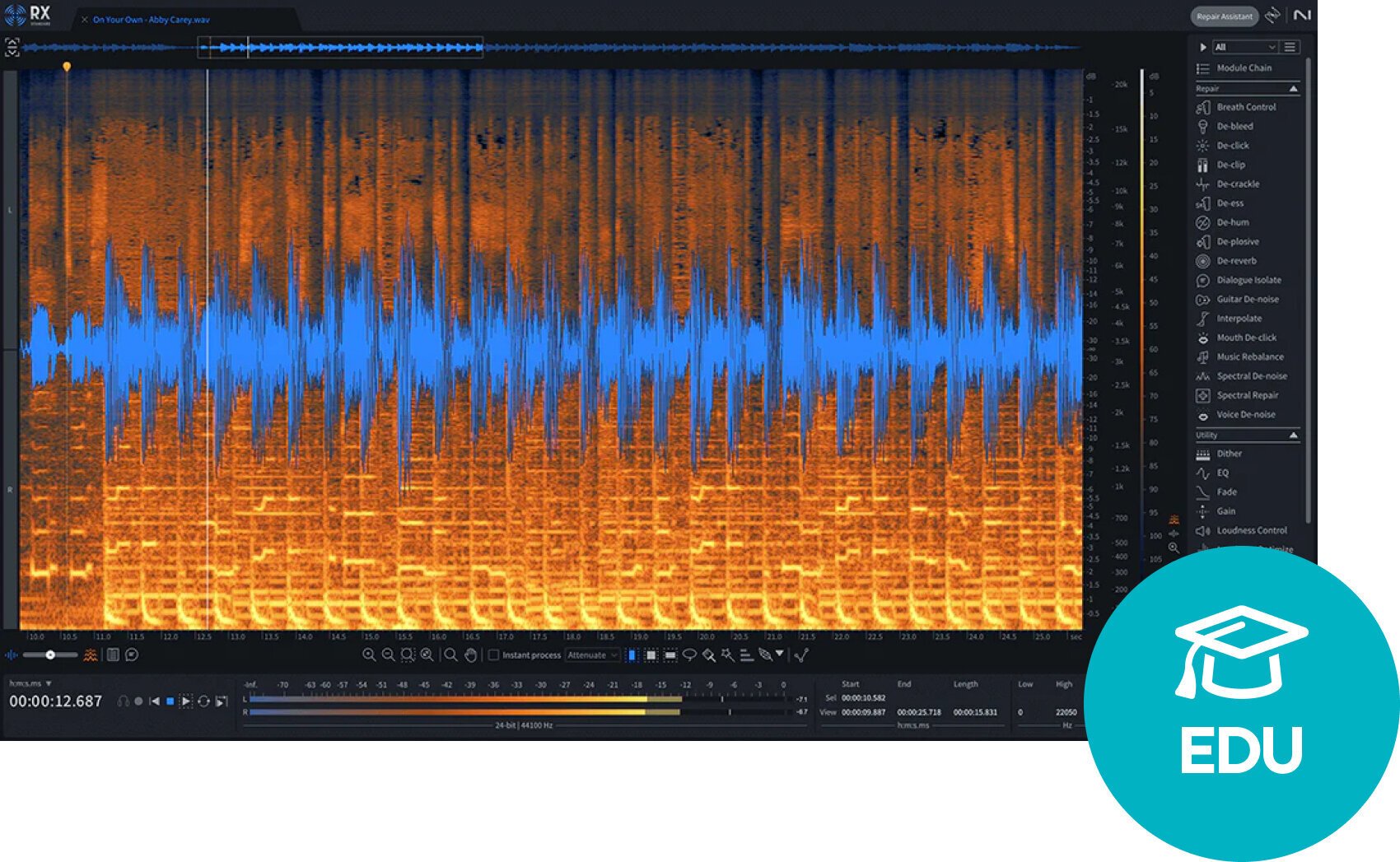Select the grab hand tool

(x=470, y=655)
